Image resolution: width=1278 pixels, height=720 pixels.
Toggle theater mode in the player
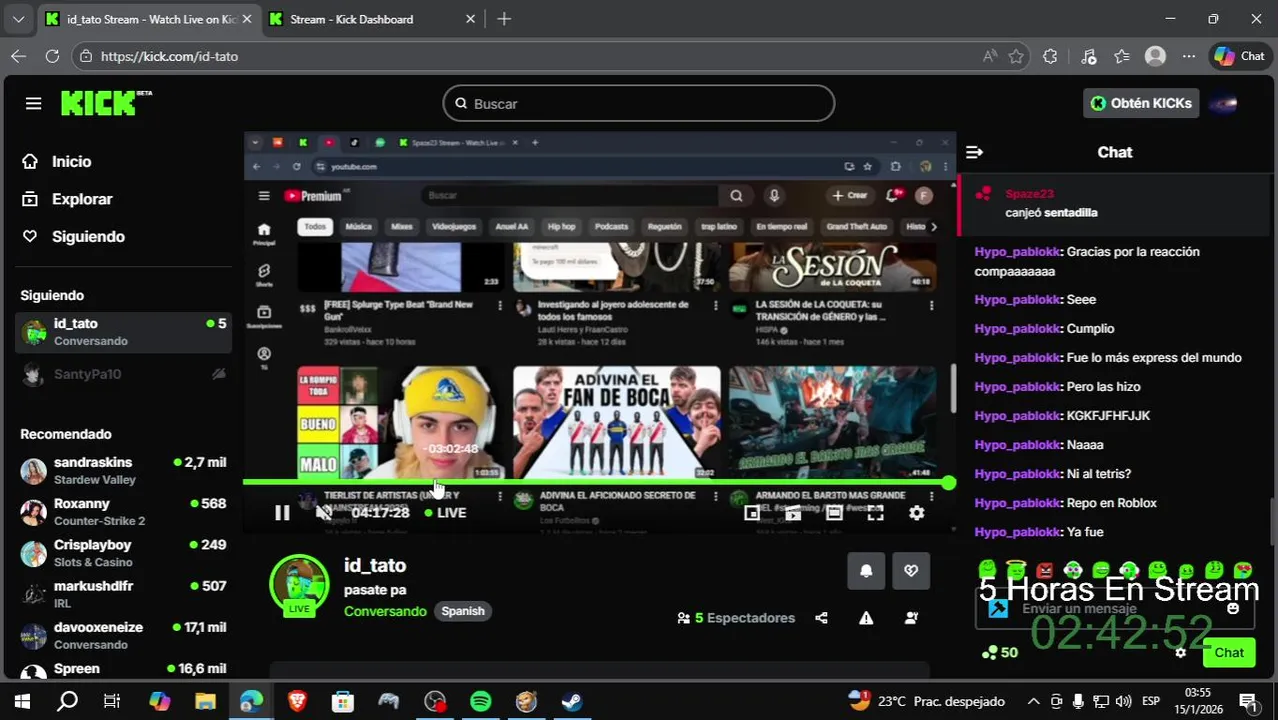pos(834,513)
